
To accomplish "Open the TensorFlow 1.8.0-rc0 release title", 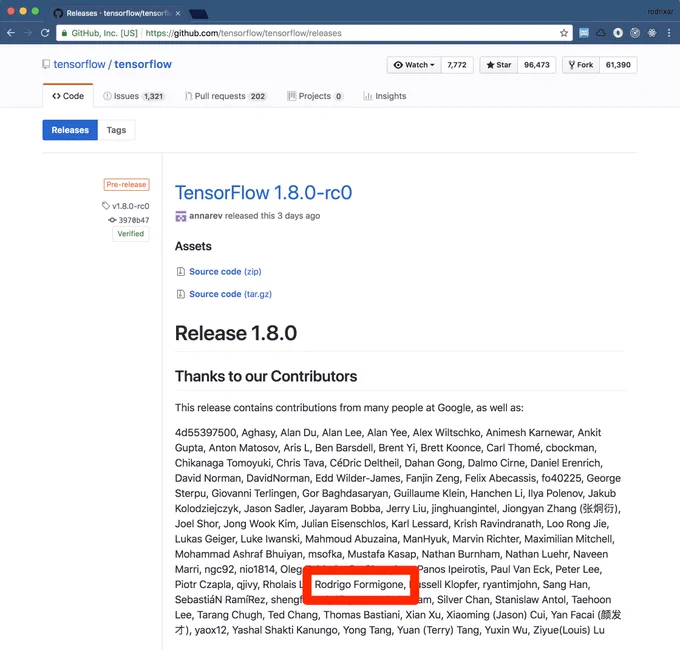I will tap(263, 193).
